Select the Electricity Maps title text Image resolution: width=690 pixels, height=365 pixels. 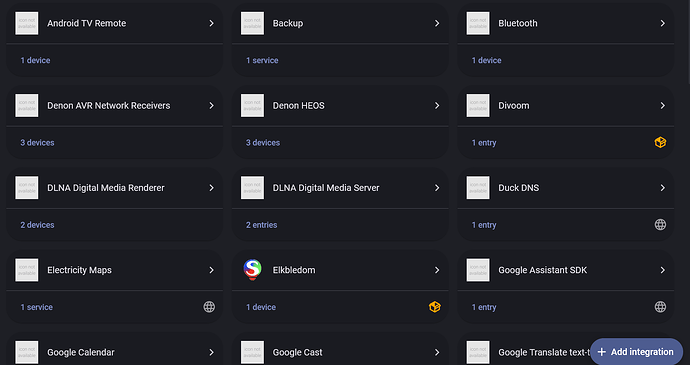click(x=79, y=270)
